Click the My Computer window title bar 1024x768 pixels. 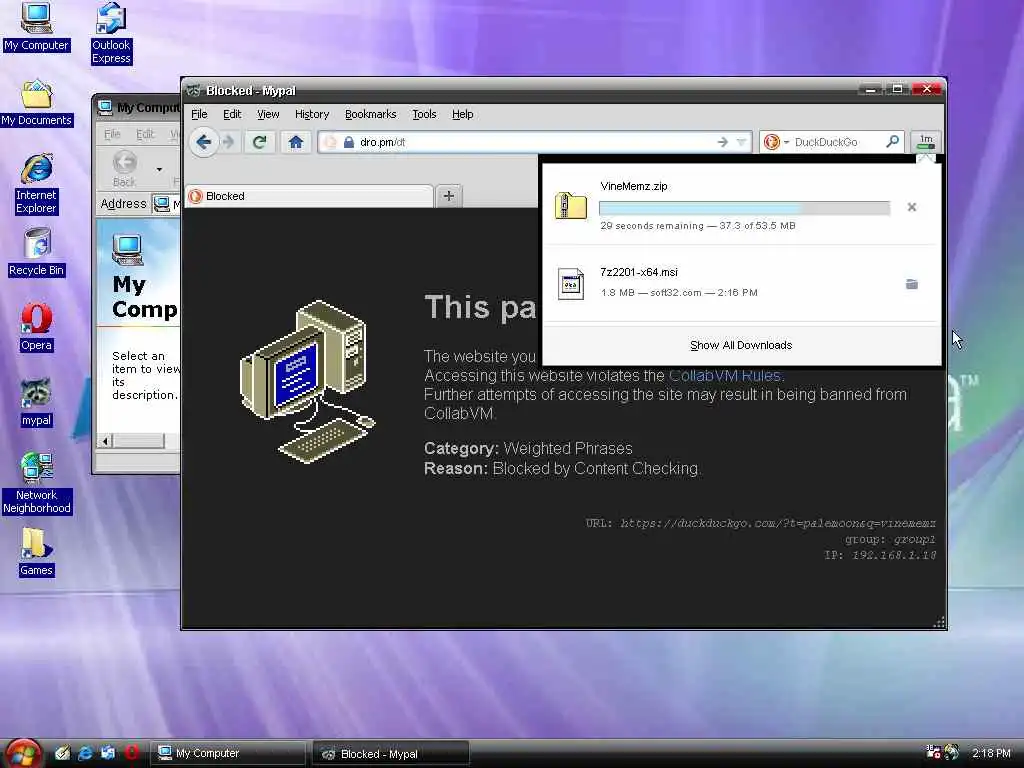pos(137,108)
